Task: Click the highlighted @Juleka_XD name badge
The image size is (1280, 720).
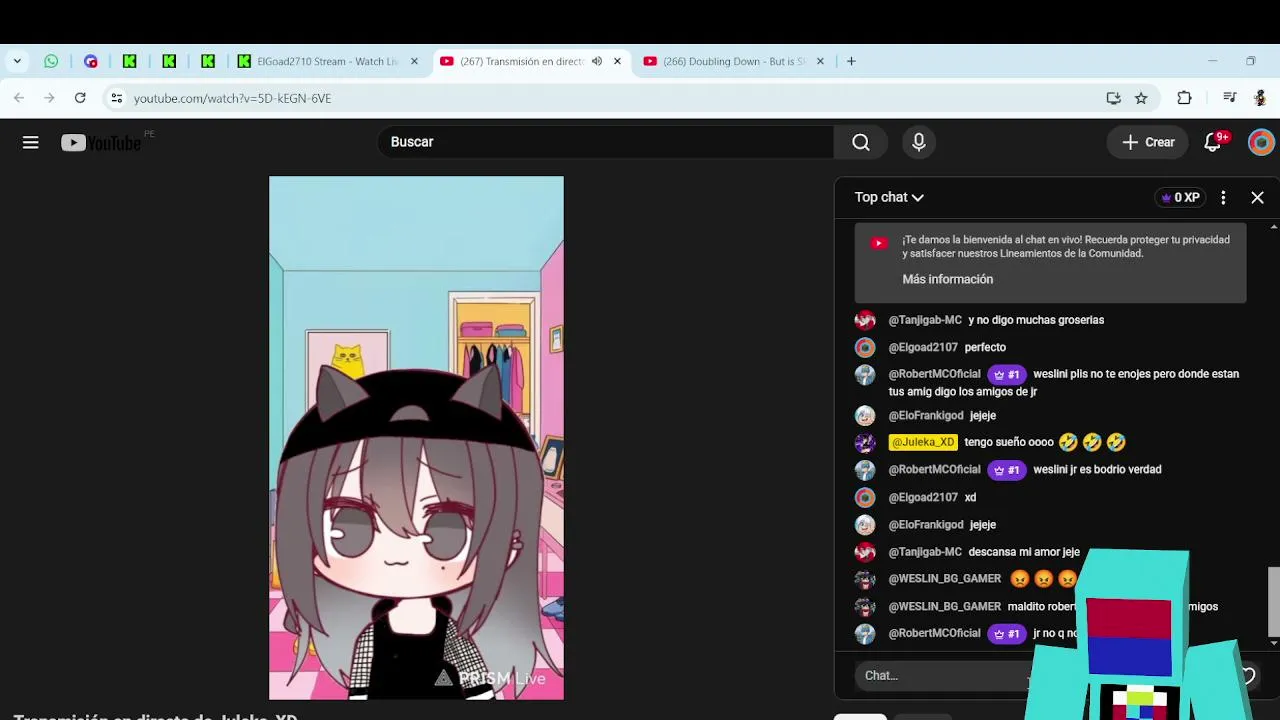Action: (923, 442)
